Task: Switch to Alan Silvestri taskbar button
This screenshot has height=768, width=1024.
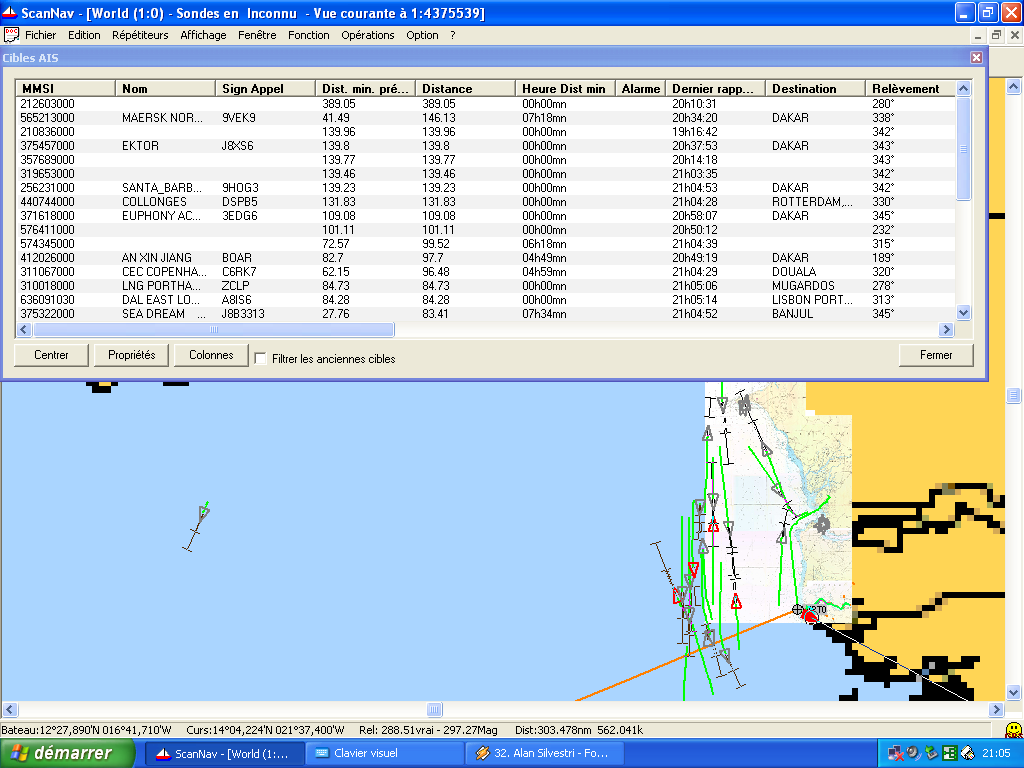Action: coord(545,754)
